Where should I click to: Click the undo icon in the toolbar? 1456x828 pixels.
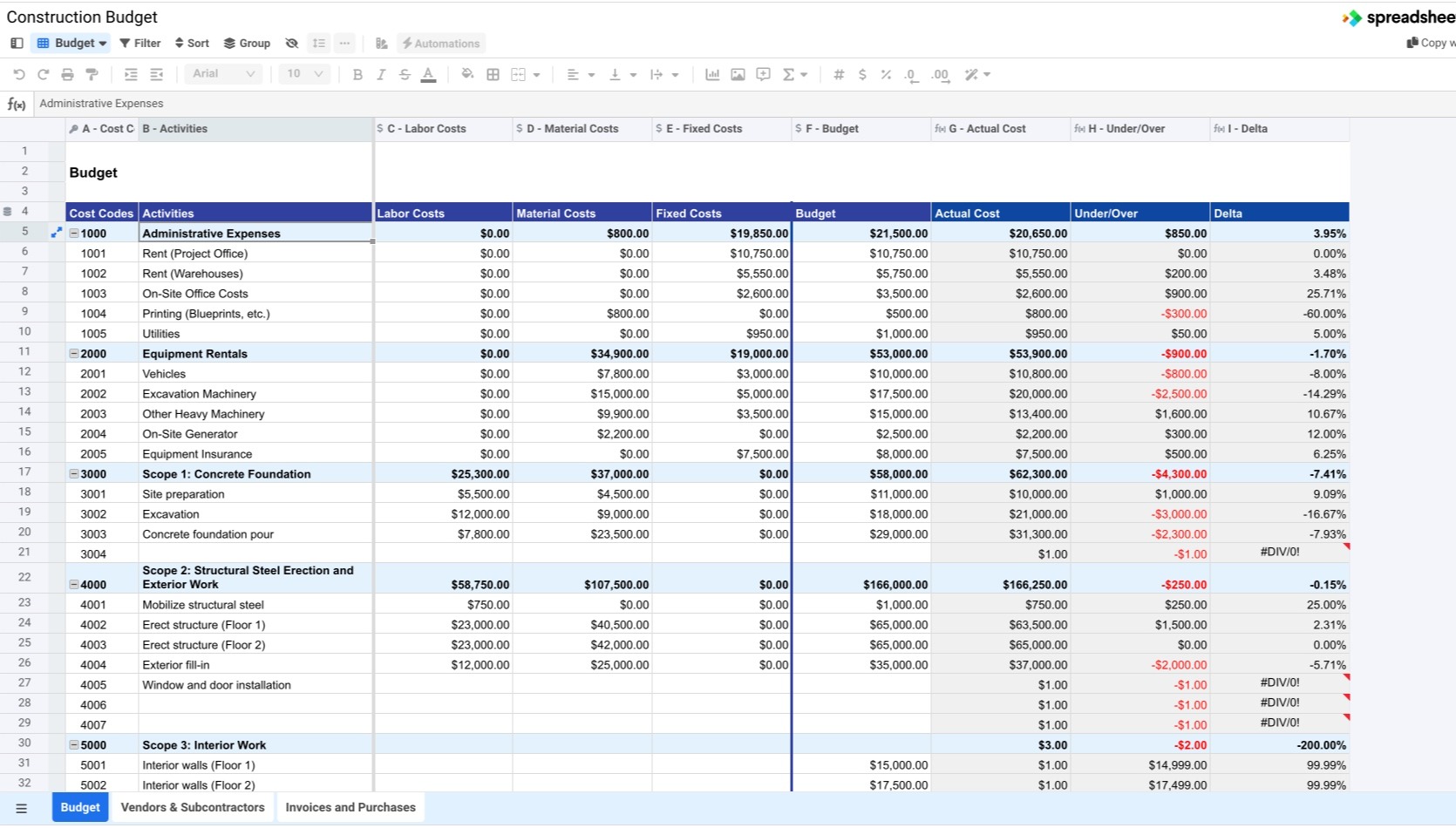click(18, 75)
